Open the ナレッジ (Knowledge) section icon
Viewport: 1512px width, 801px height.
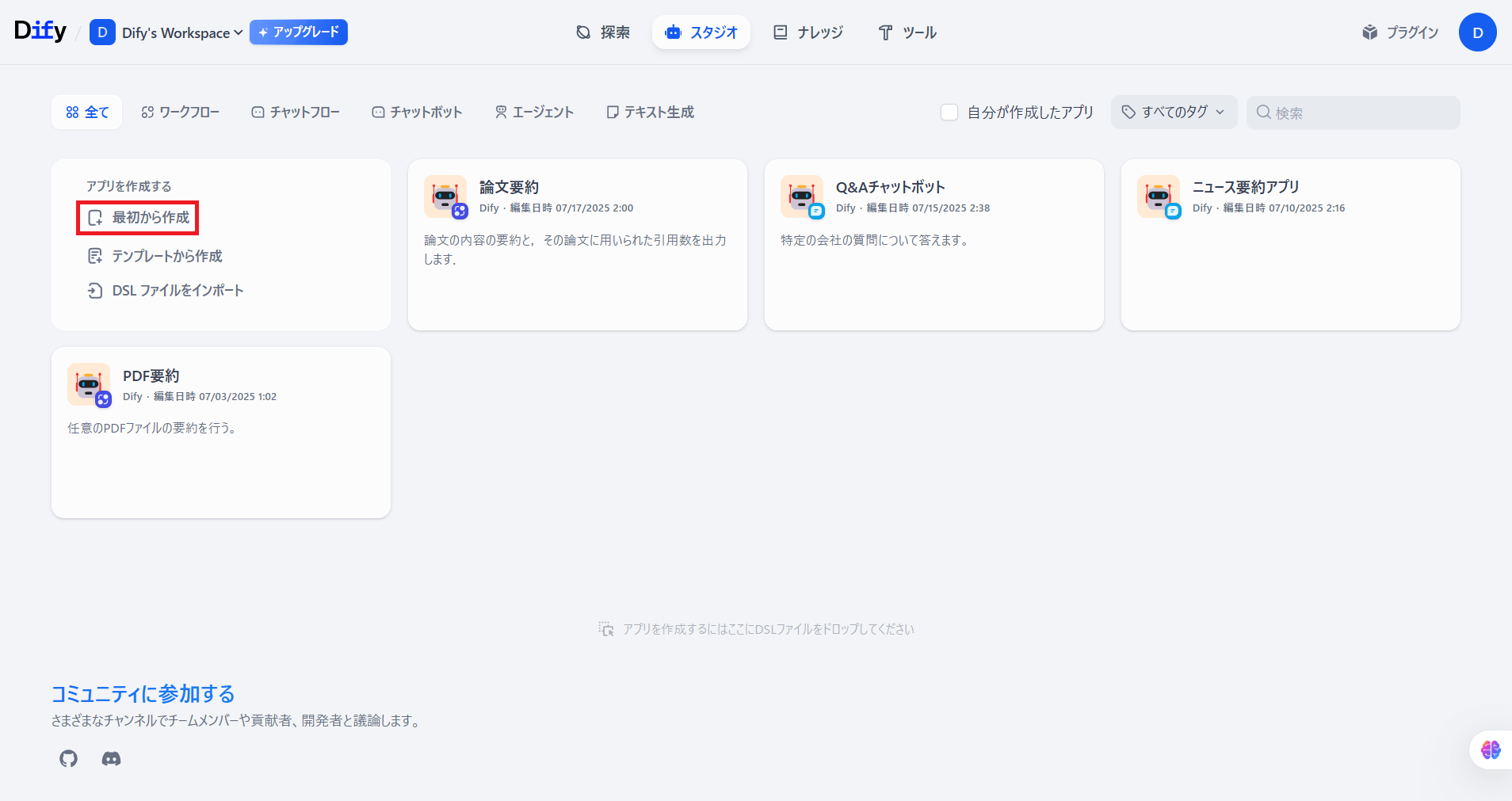pos(781,32)
